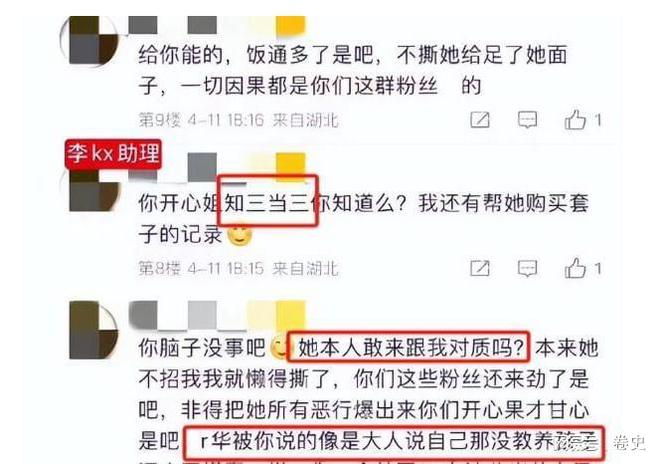Click the emoji after 你脑子没事吧
This screenshot has width=660, height=464.
pyautogui.click(x=279, y=348)
